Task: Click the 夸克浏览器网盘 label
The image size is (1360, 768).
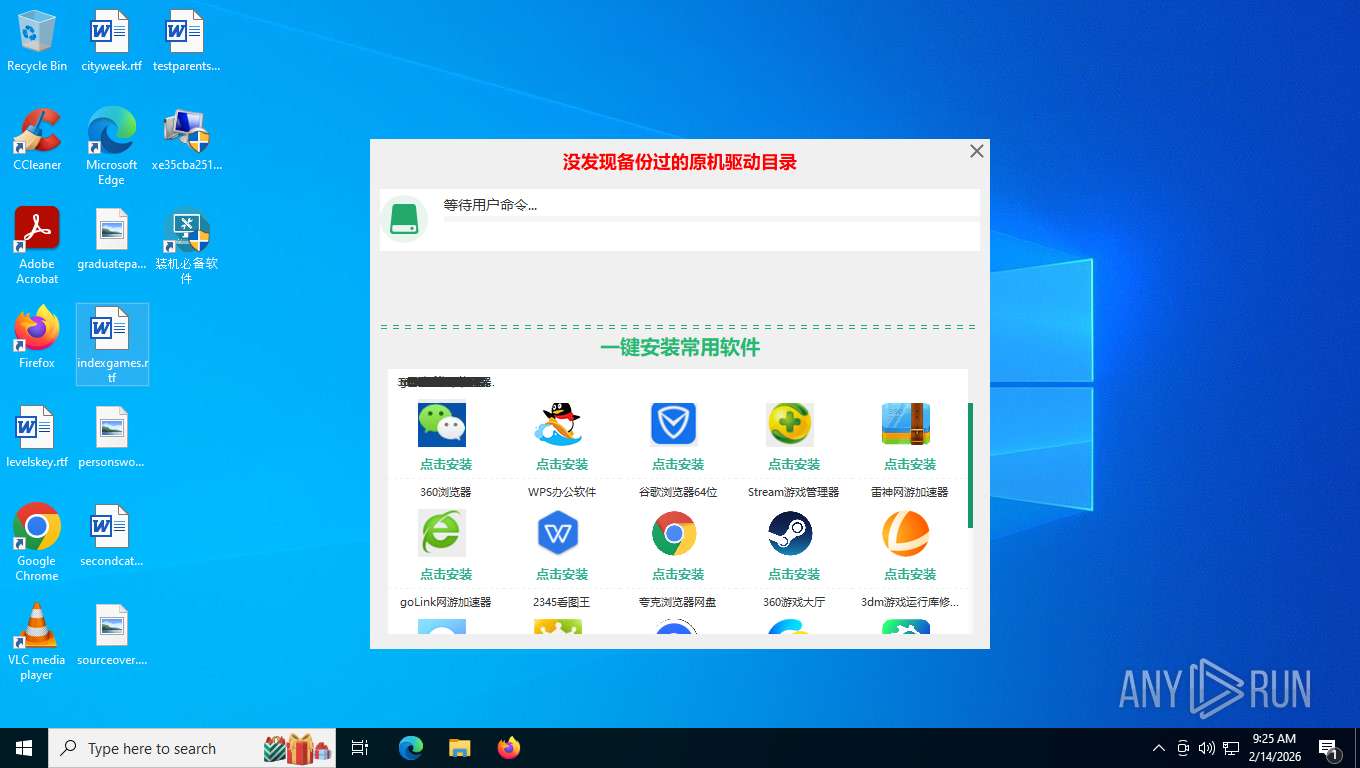Action: pos(678,602)
